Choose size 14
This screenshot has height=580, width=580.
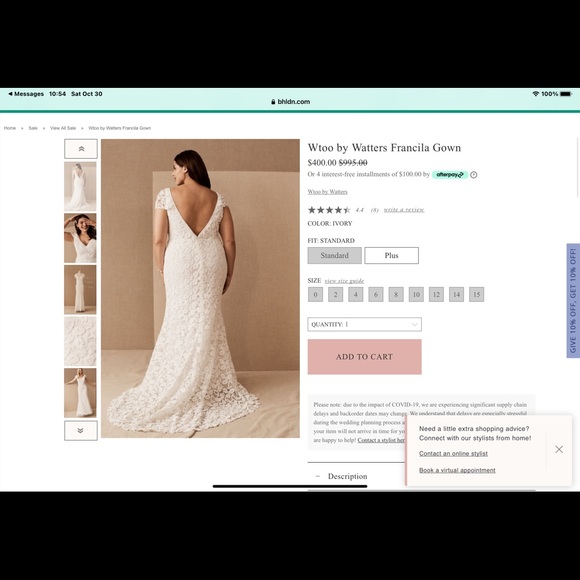456,294
